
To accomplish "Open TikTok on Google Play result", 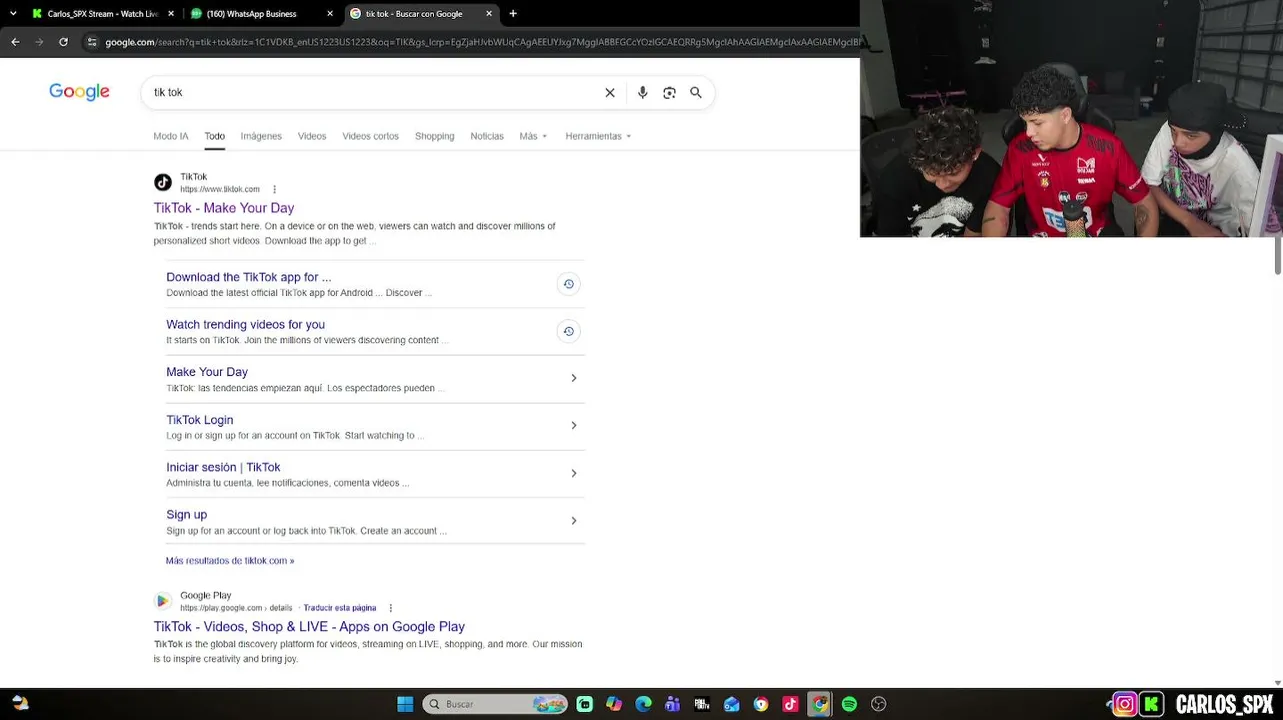I will coord(309,627).
